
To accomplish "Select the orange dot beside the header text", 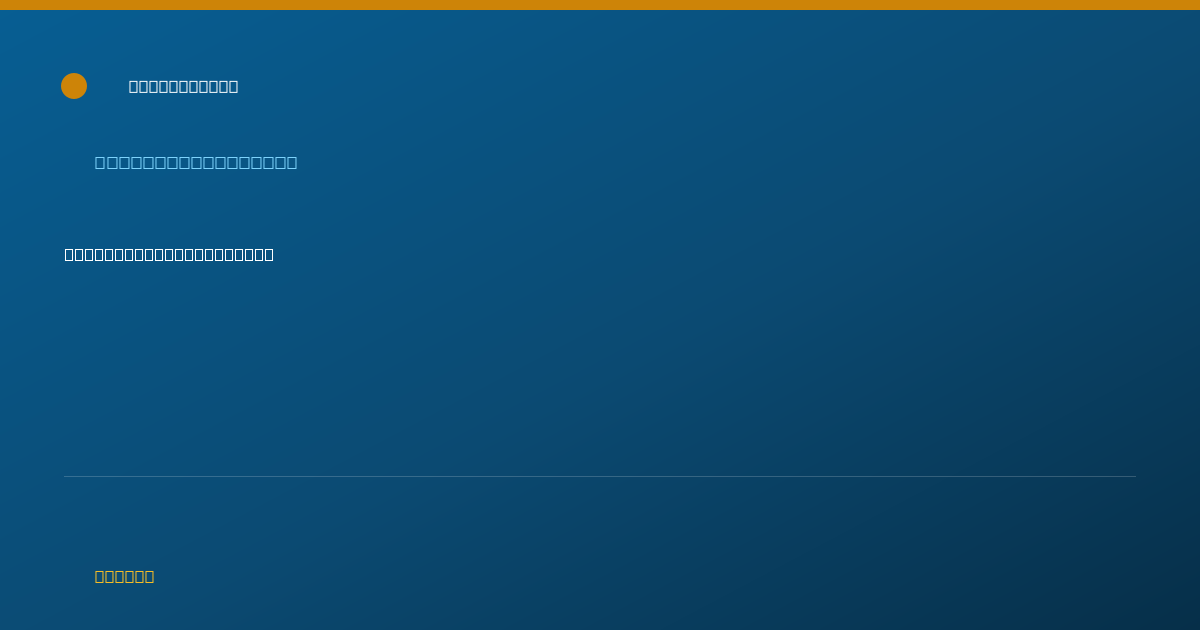I will tap(74, 86).
